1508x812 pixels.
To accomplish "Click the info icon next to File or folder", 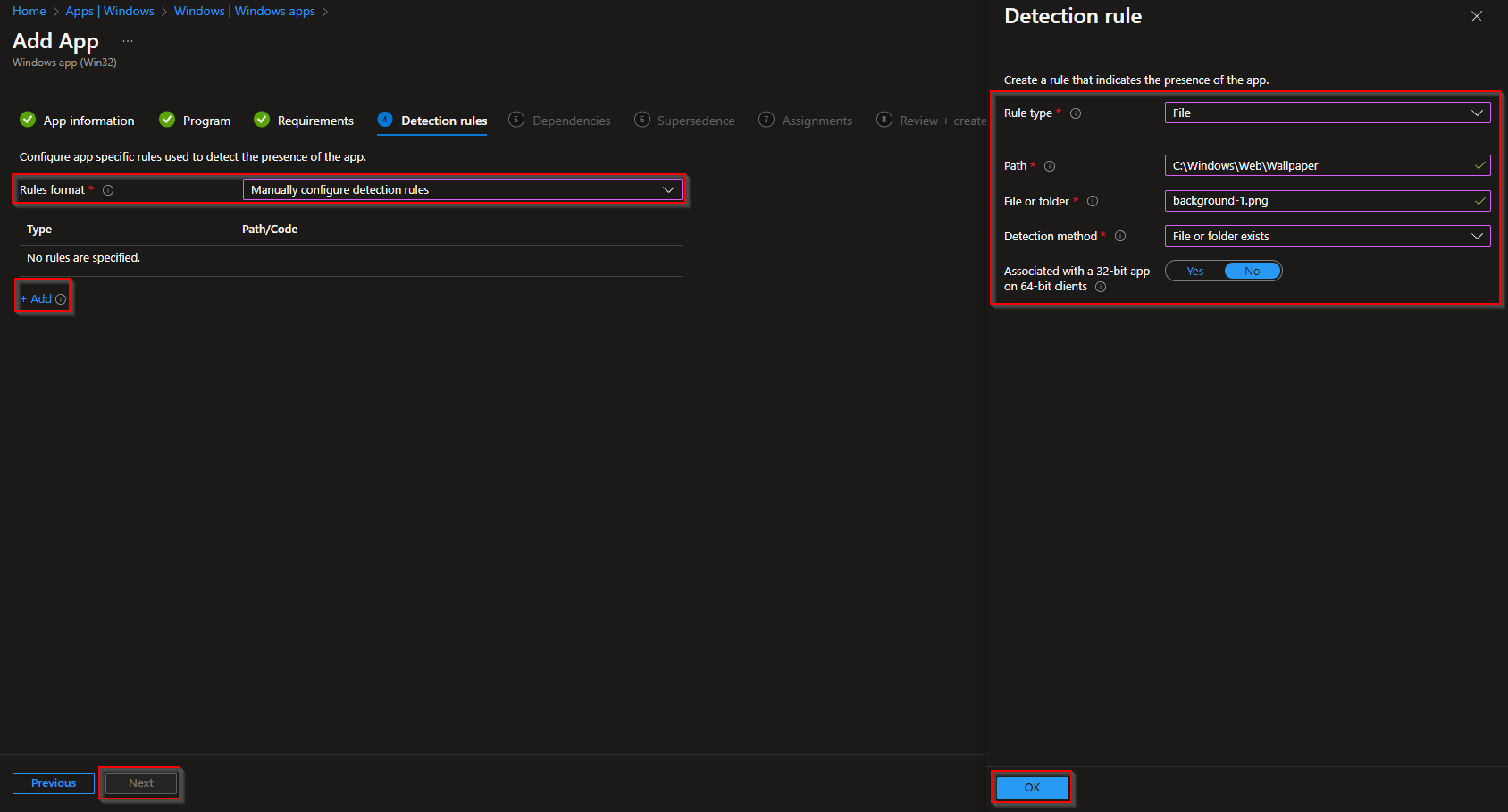I will (x=1093, y=201).
